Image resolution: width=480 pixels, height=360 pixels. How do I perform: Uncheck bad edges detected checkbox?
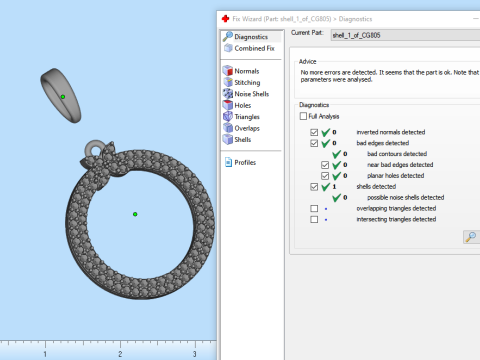[314, 143]
